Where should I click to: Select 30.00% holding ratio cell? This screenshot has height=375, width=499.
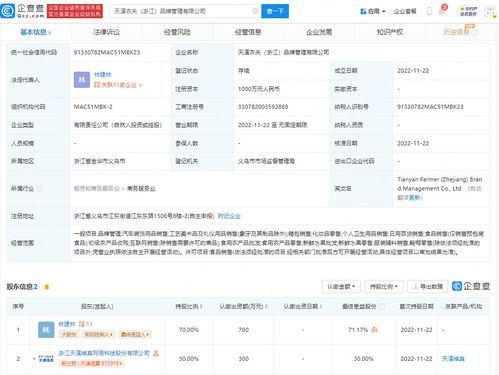tap(189, 359)
